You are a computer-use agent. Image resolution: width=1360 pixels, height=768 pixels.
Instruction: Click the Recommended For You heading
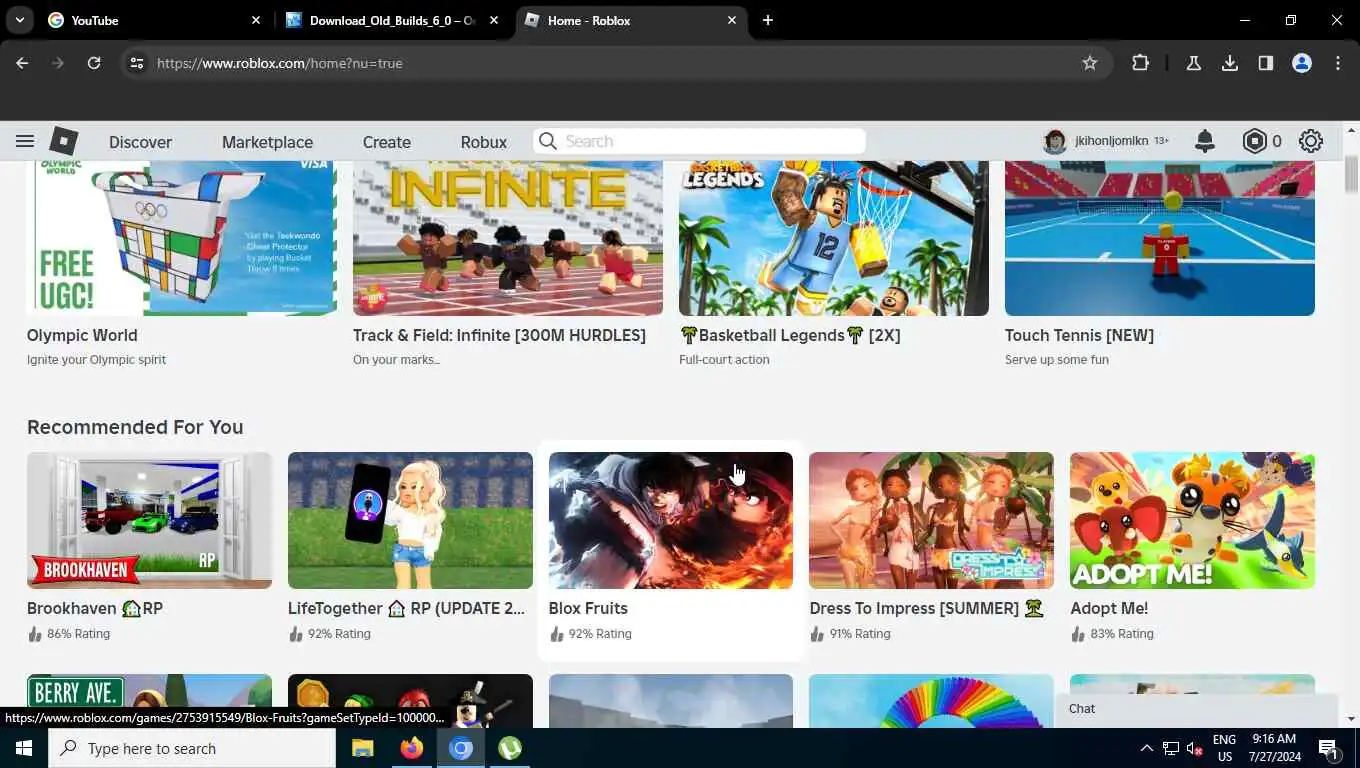135,427
